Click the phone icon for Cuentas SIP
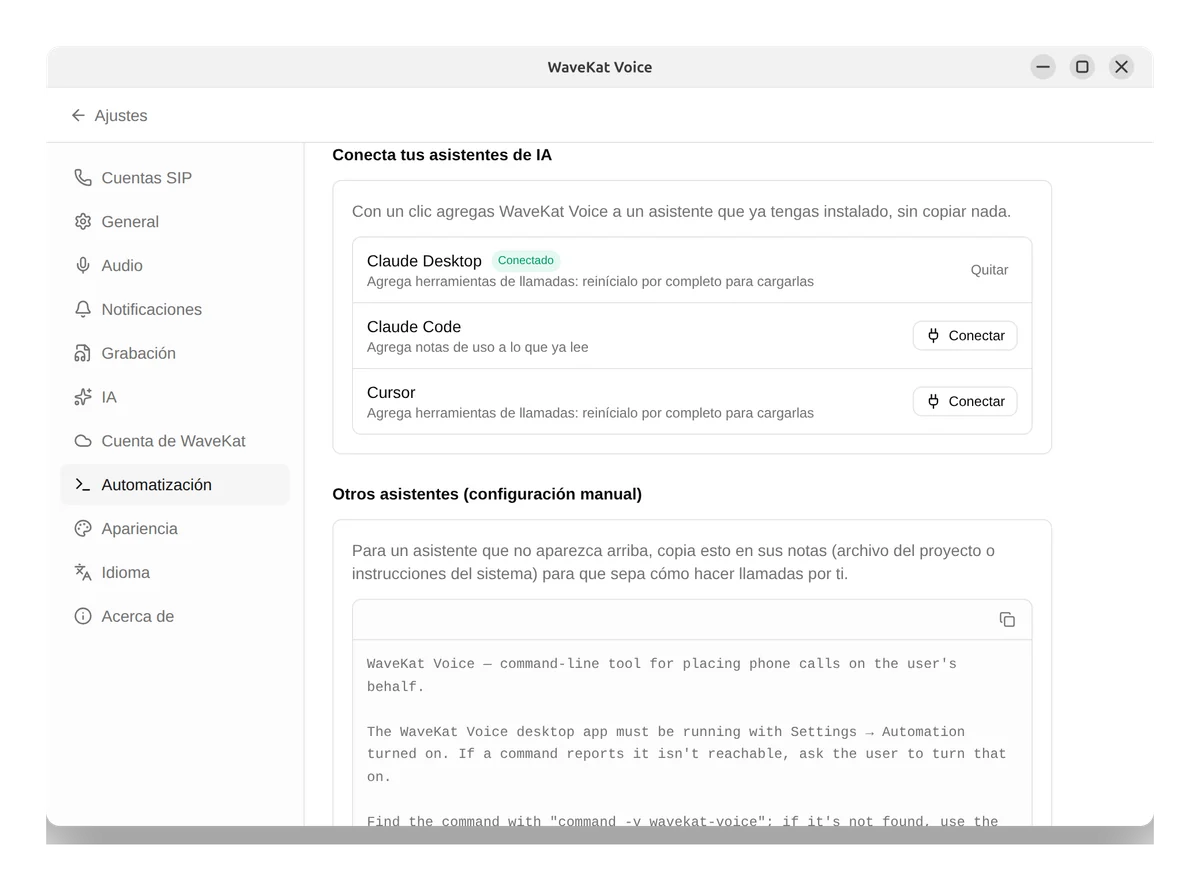This screenshot has height=872, width=1200. (x=83, y=178)
